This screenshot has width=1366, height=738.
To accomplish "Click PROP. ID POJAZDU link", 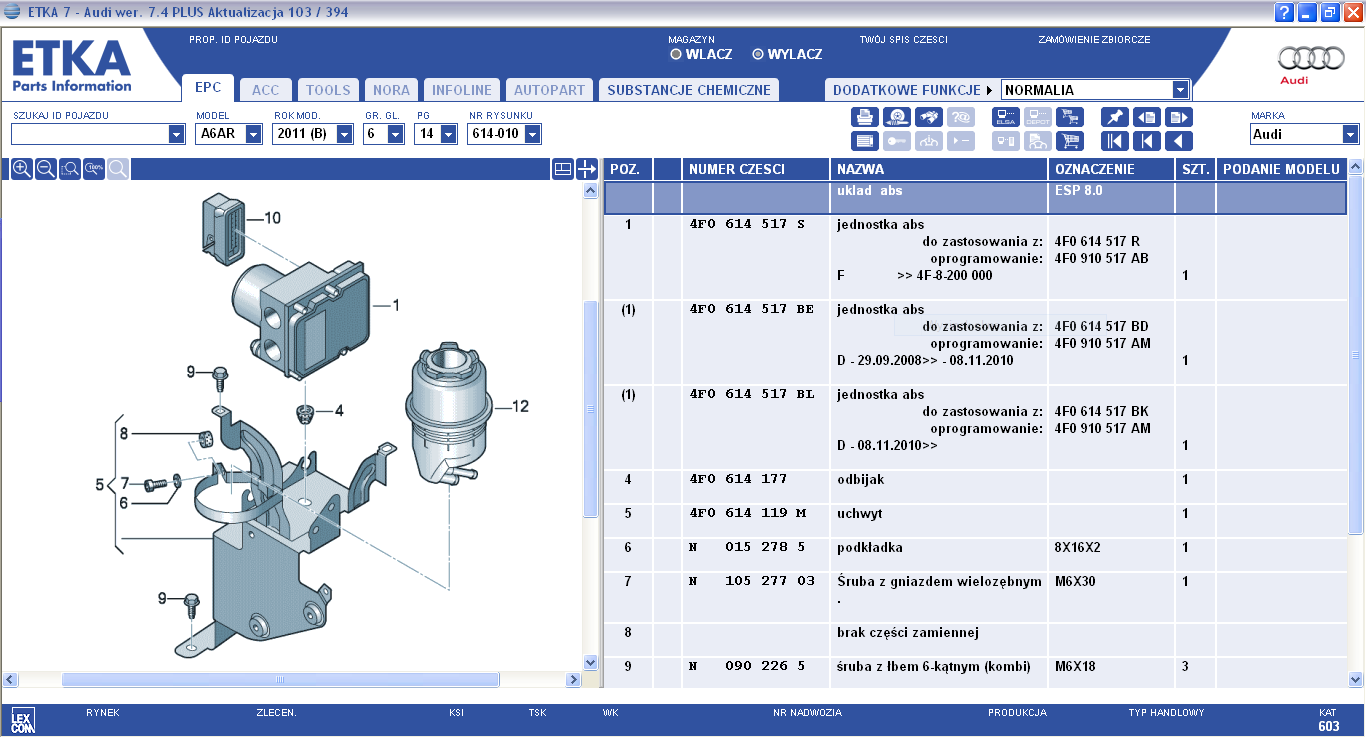I will pos(233,40).
